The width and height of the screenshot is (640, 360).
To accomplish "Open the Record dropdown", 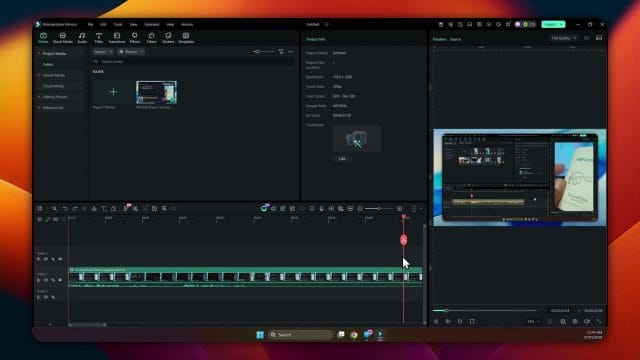I will click(131, 52).
